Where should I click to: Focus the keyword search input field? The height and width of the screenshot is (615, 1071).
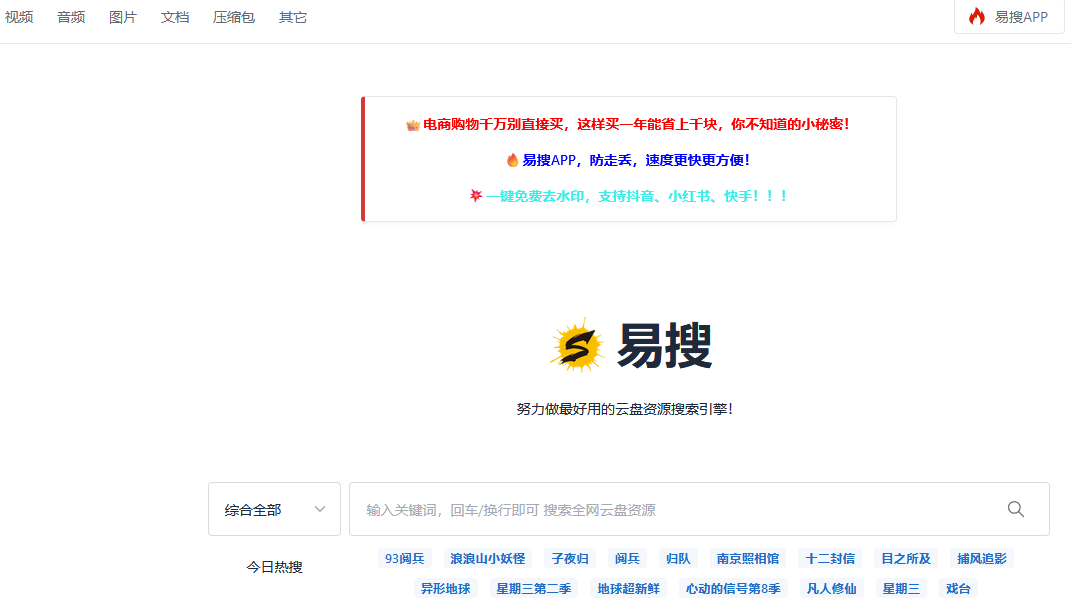tap(670, 509)
